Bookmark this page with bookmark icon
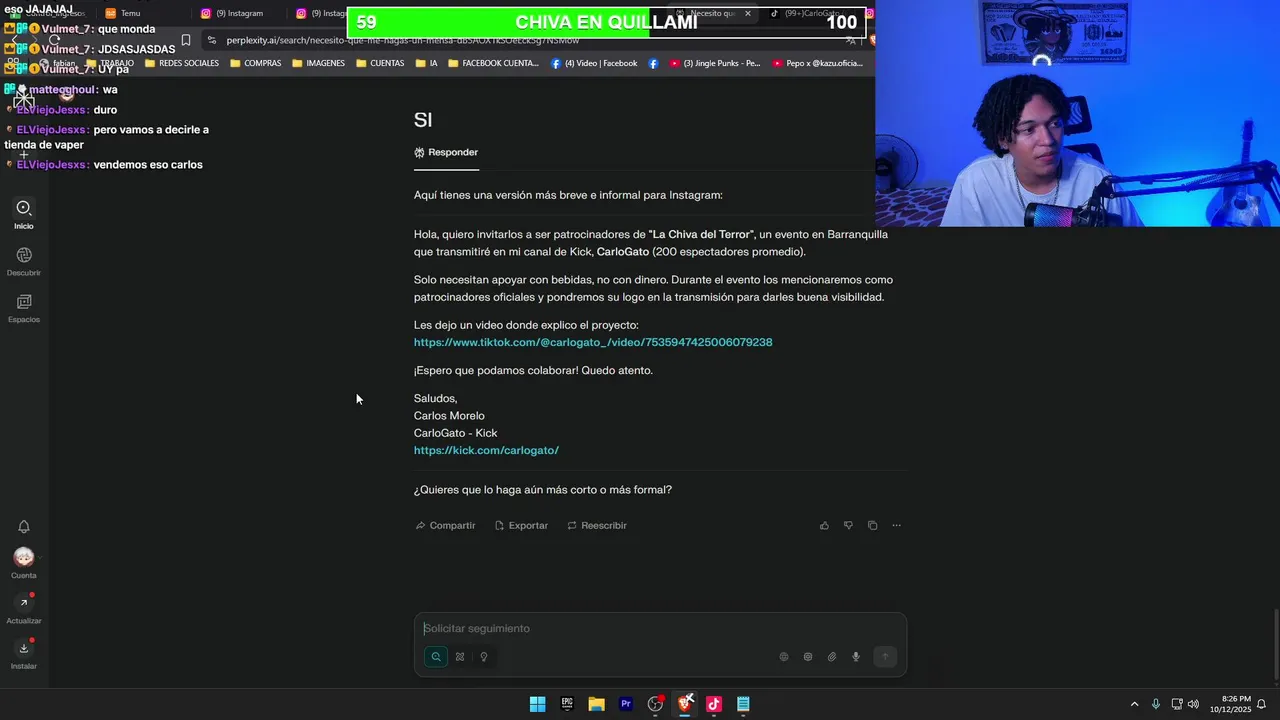The height and width of the screenshot is (720, 1280). [x=186, y=41]
